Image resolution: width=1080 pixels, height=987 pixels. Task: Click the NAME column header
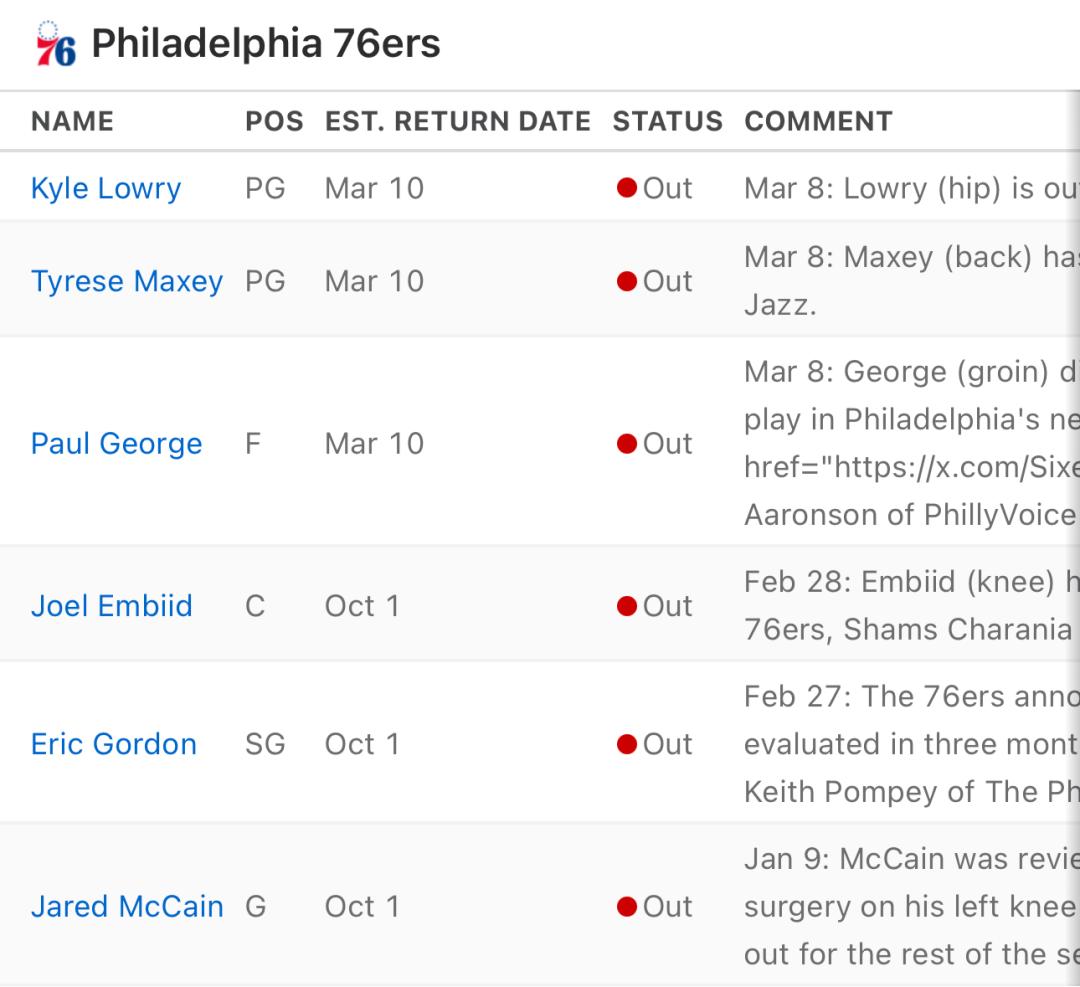tap(72, 121)
